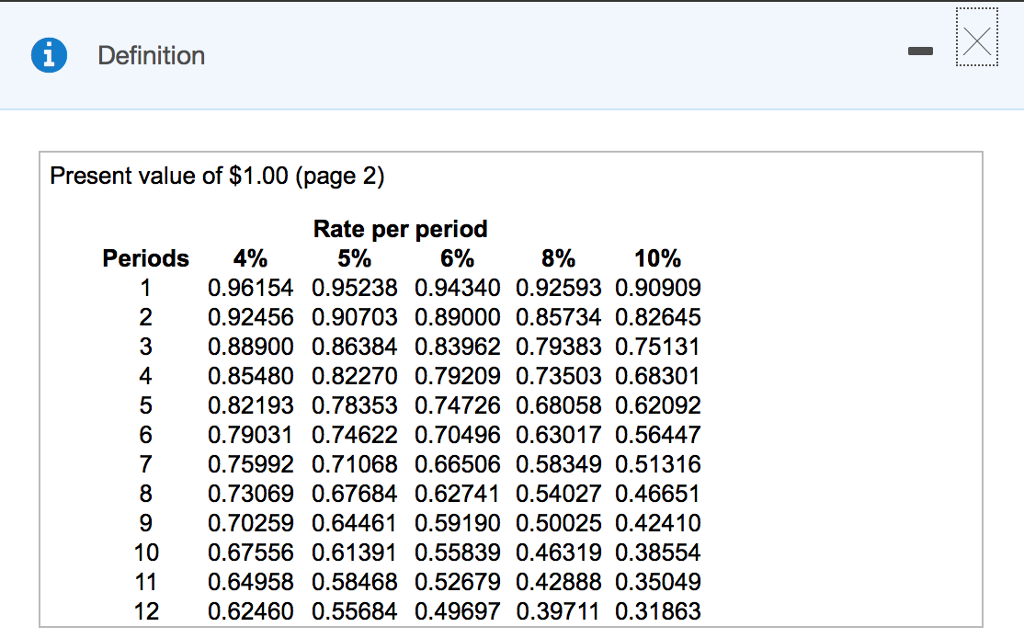Select the 6% column header
1024x638 pixels.
[x=457, y=258]
